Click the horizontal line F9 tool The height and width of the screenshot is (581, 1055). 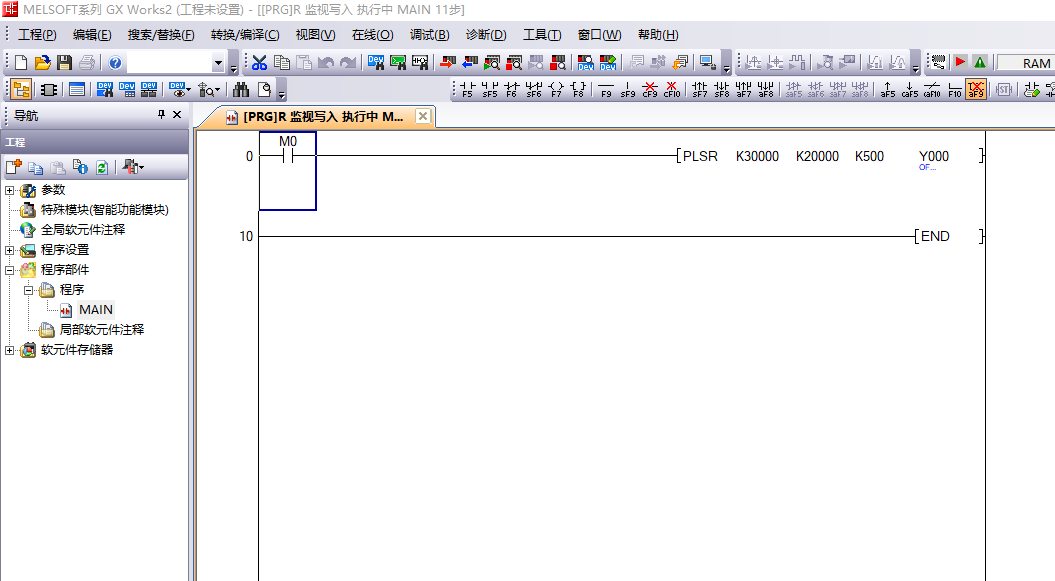click(x=606, y=89)
